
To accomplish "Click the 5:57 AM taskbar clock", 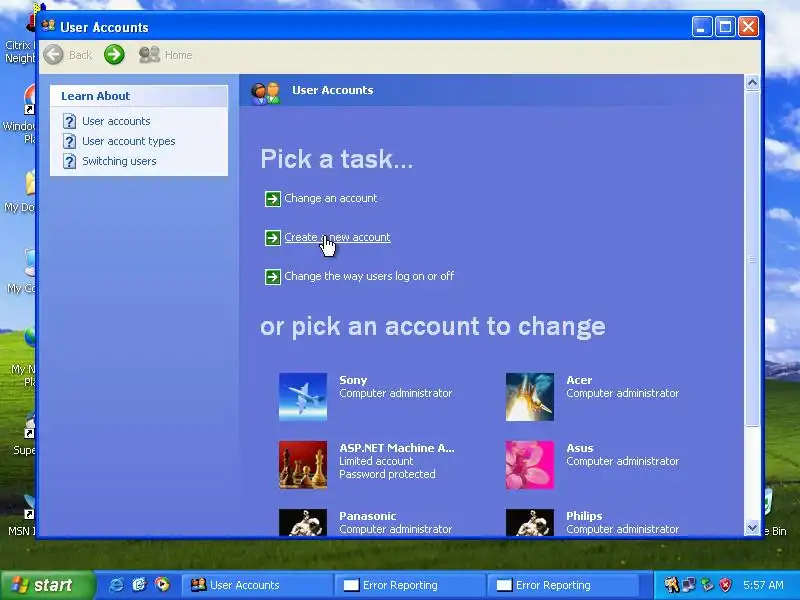I will tap(763, 585).
